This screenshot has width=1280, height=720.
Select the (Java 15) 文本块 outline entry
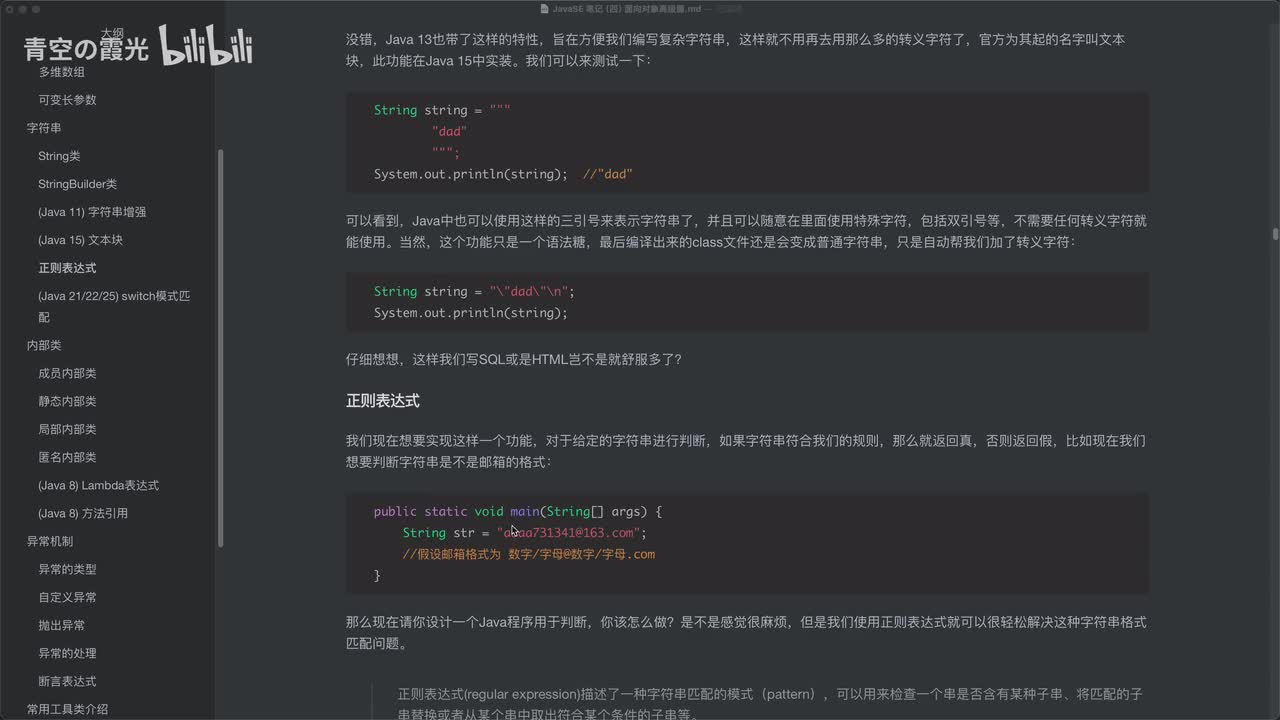coord(80,240)
